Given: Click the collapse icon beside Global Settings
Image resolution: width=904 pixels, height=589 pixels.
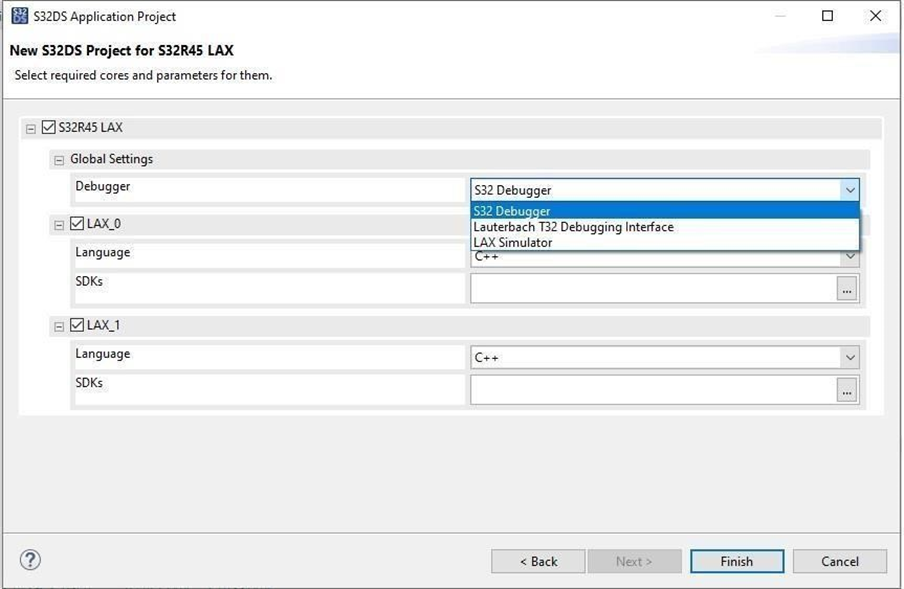Looking at the screenshot, I should click(x=59, y=159).
